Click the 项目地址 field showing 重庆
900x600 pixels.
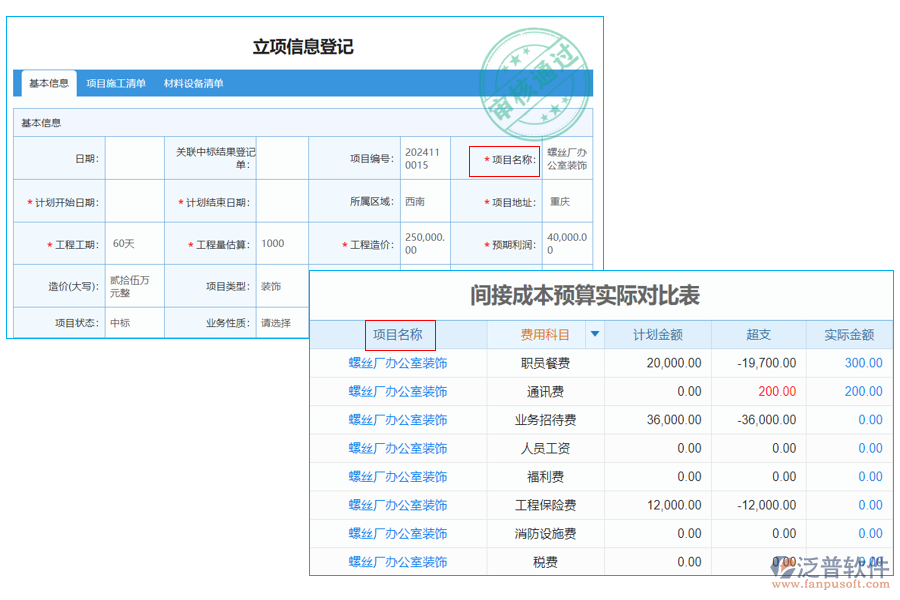pyautogui.click(x=568, y=201)
